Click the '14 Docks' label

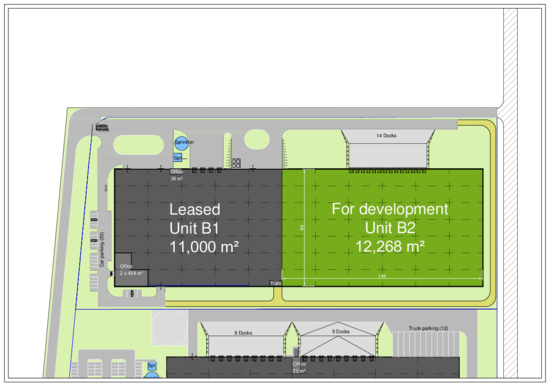click(x=386, y=136)
